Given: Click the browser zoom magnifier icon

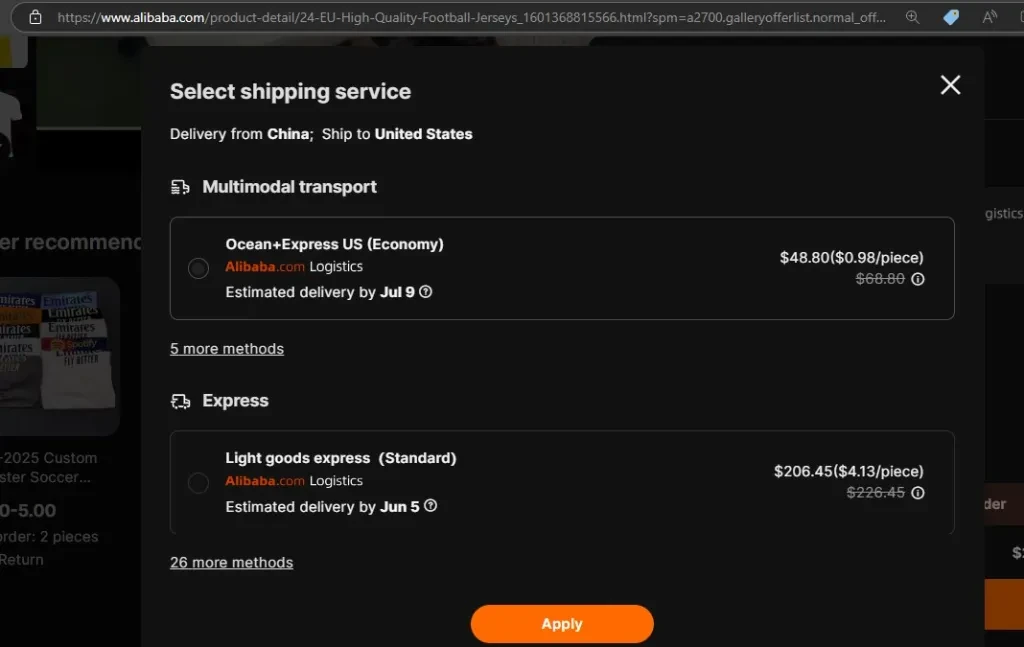Looking at the screenshot, I should 912,18.
